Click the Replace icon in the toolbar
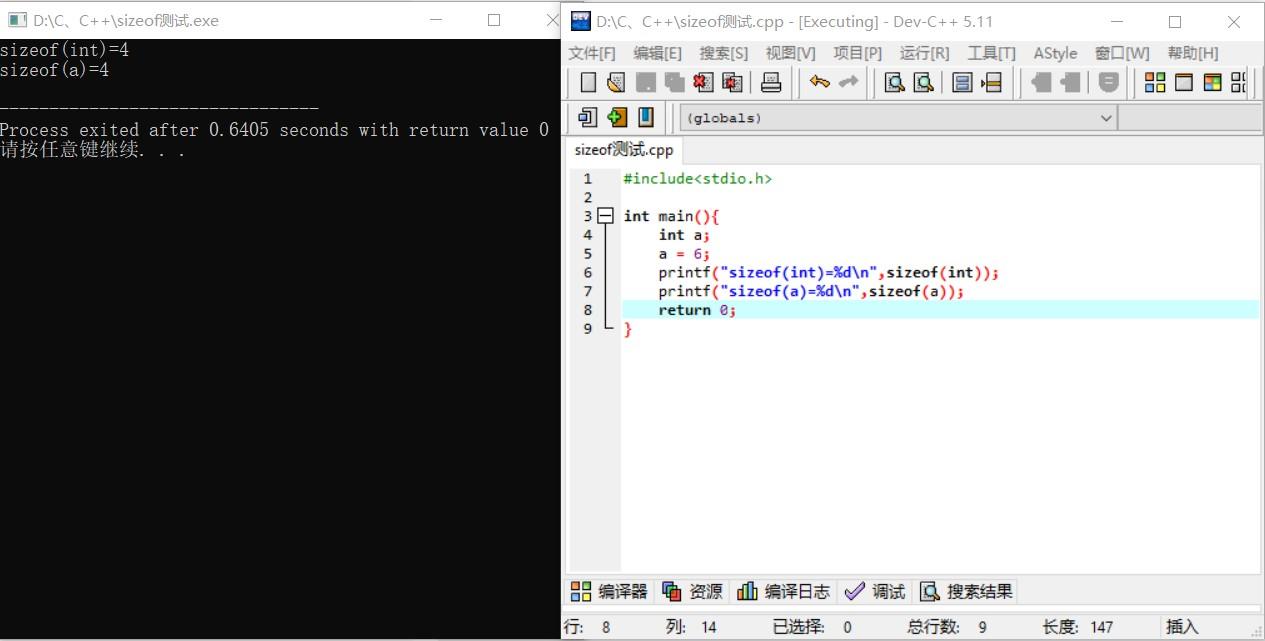1265x641 pixels. tap(924, 83)
